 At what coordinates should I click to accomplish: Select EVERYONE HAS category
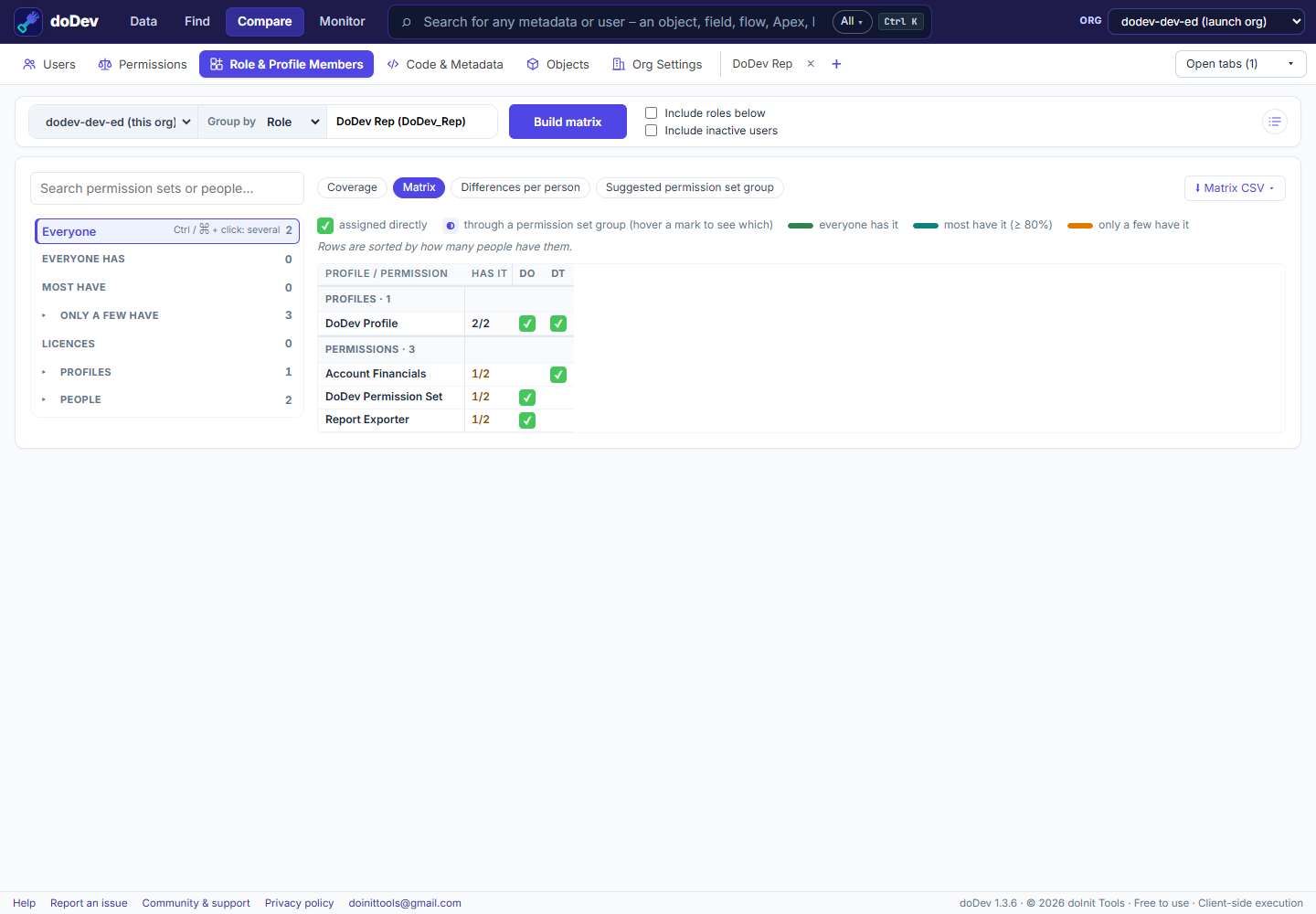tap(167, 260)
